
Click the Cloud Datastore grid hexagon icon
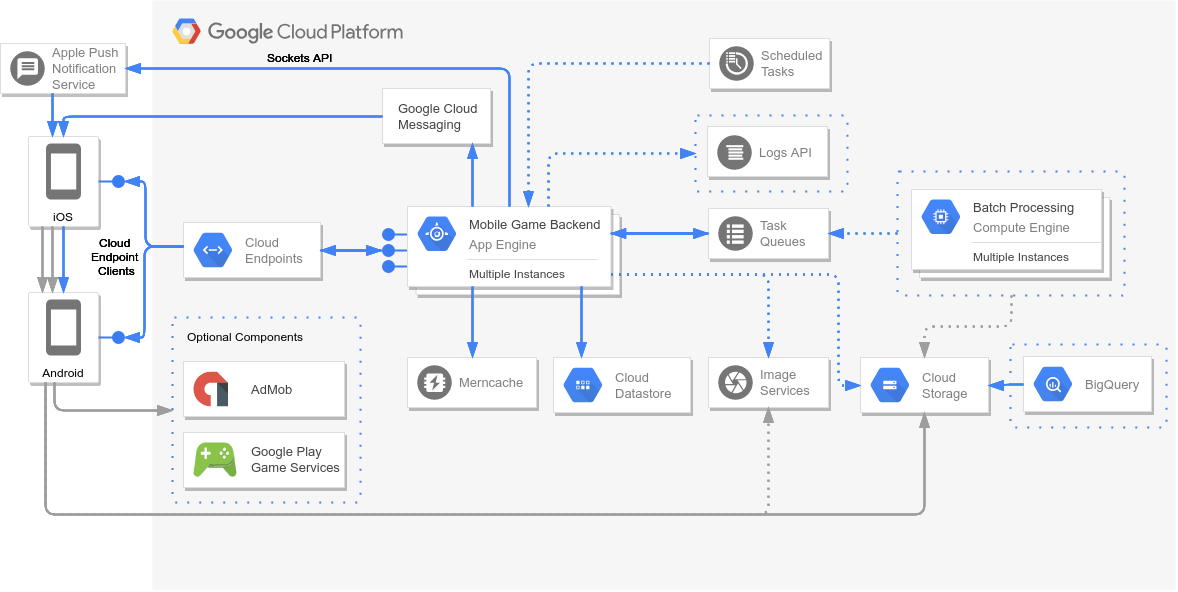point(583,385)
